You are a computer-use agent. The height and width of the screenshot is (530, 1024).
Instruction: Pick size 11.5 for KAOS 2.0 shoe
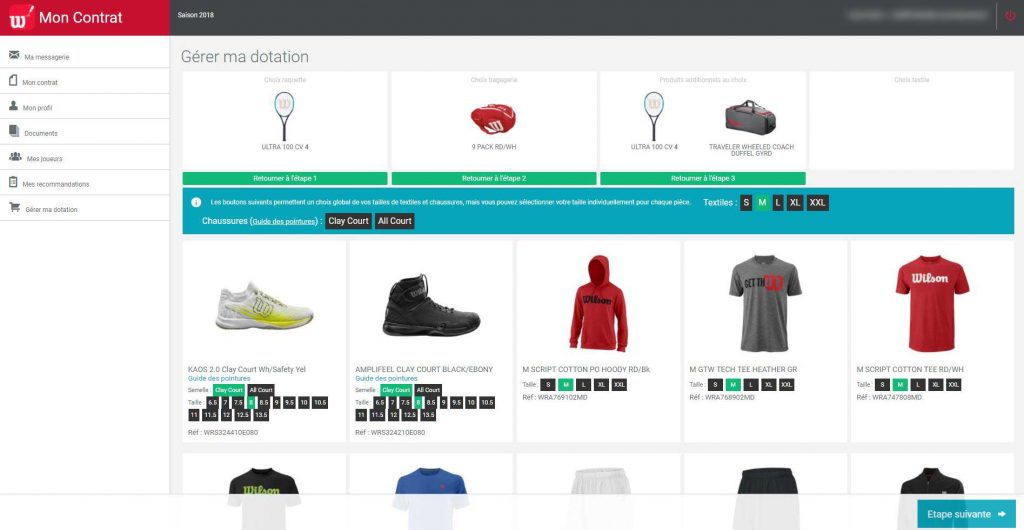(x=210, y=415)
